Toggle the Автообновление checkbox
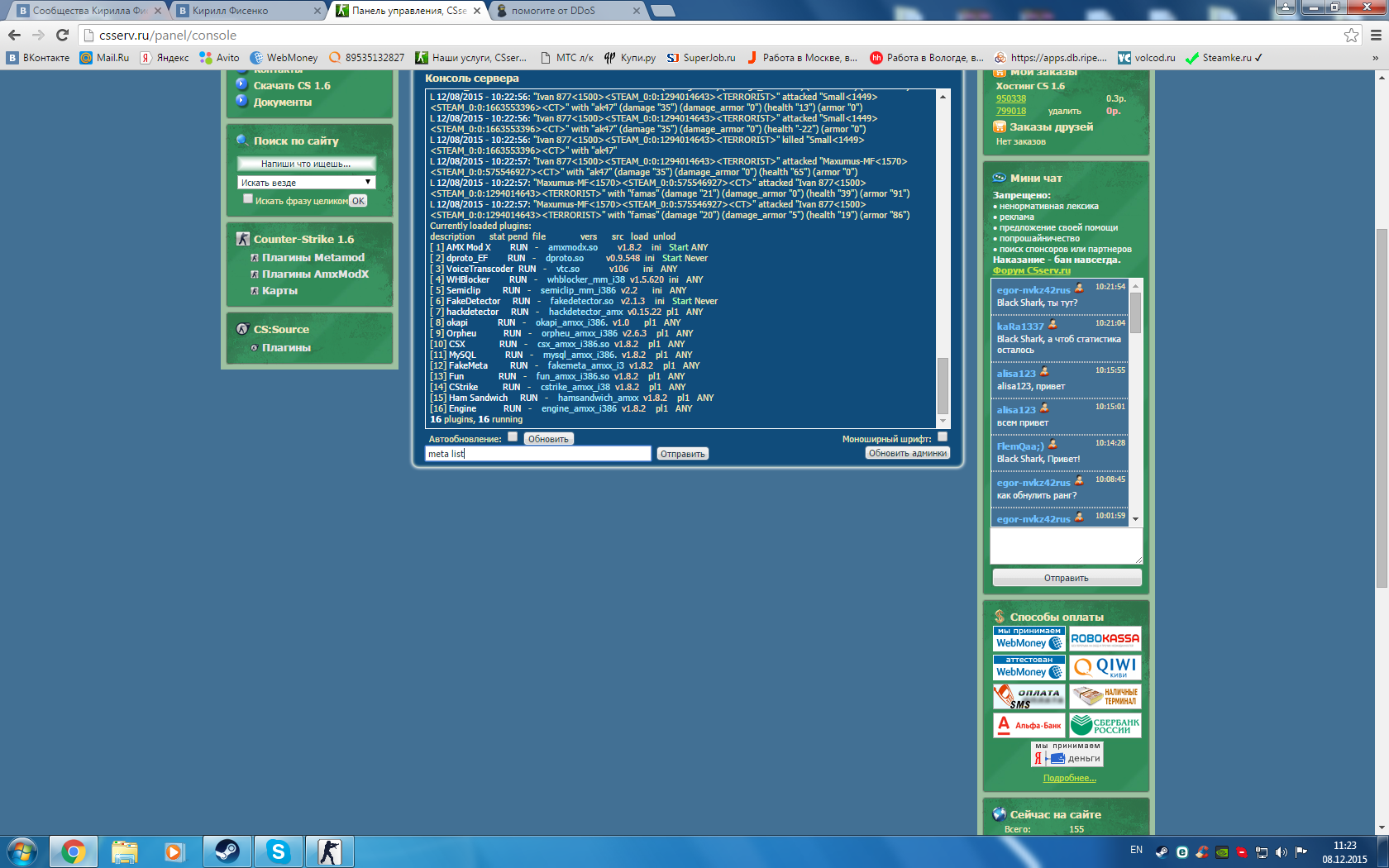 [513, 437]
